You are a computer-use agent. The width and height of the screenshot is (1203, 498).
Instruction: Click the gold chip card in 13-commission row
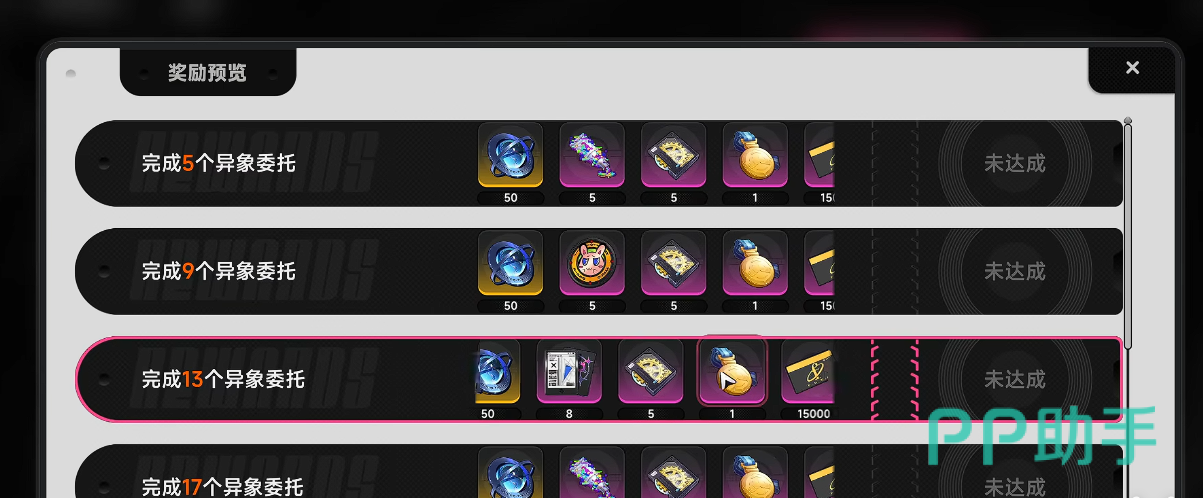(651, 371)
